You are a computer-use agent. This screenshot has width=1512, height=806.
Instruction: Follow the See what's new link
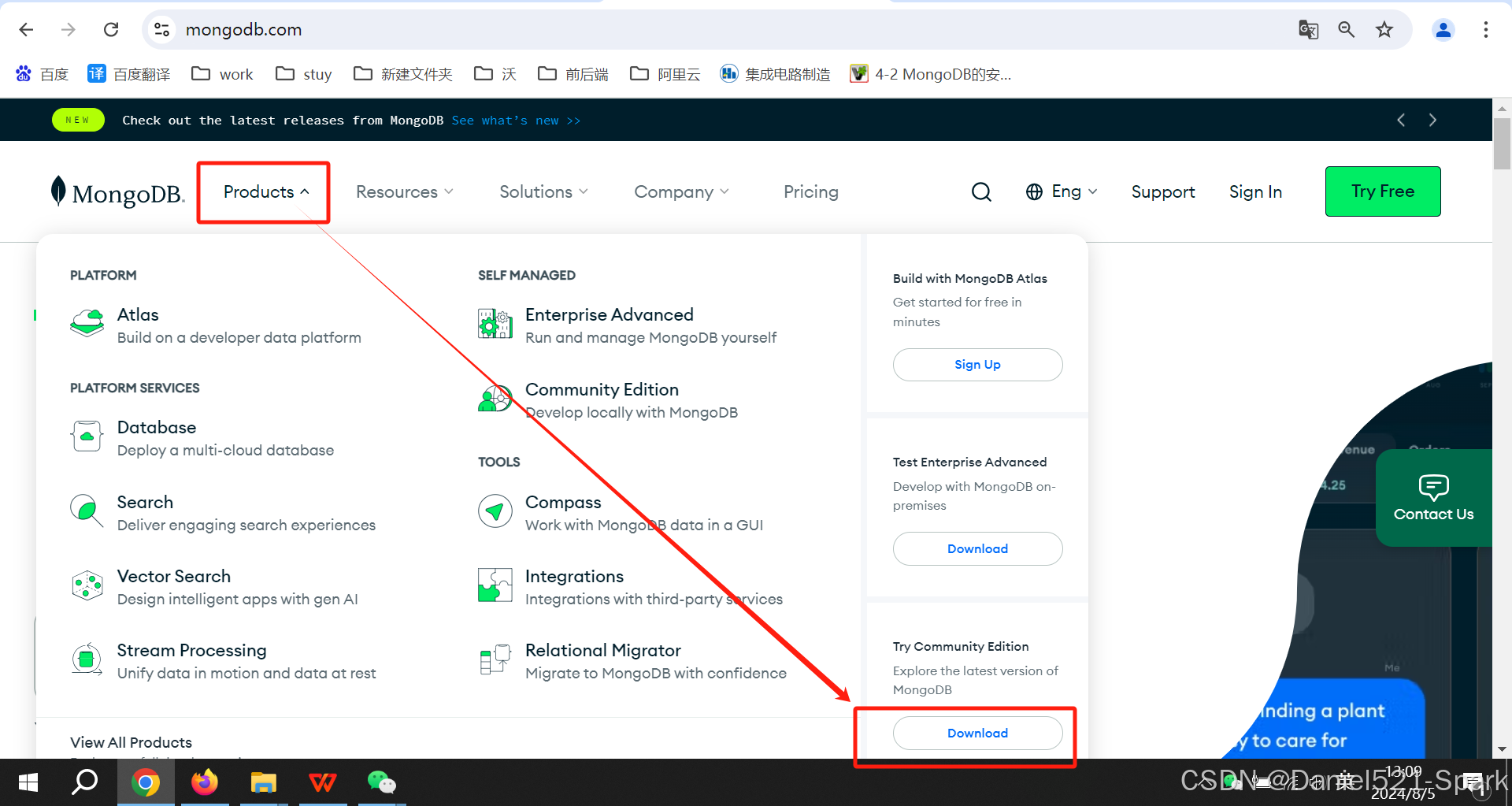516,121
